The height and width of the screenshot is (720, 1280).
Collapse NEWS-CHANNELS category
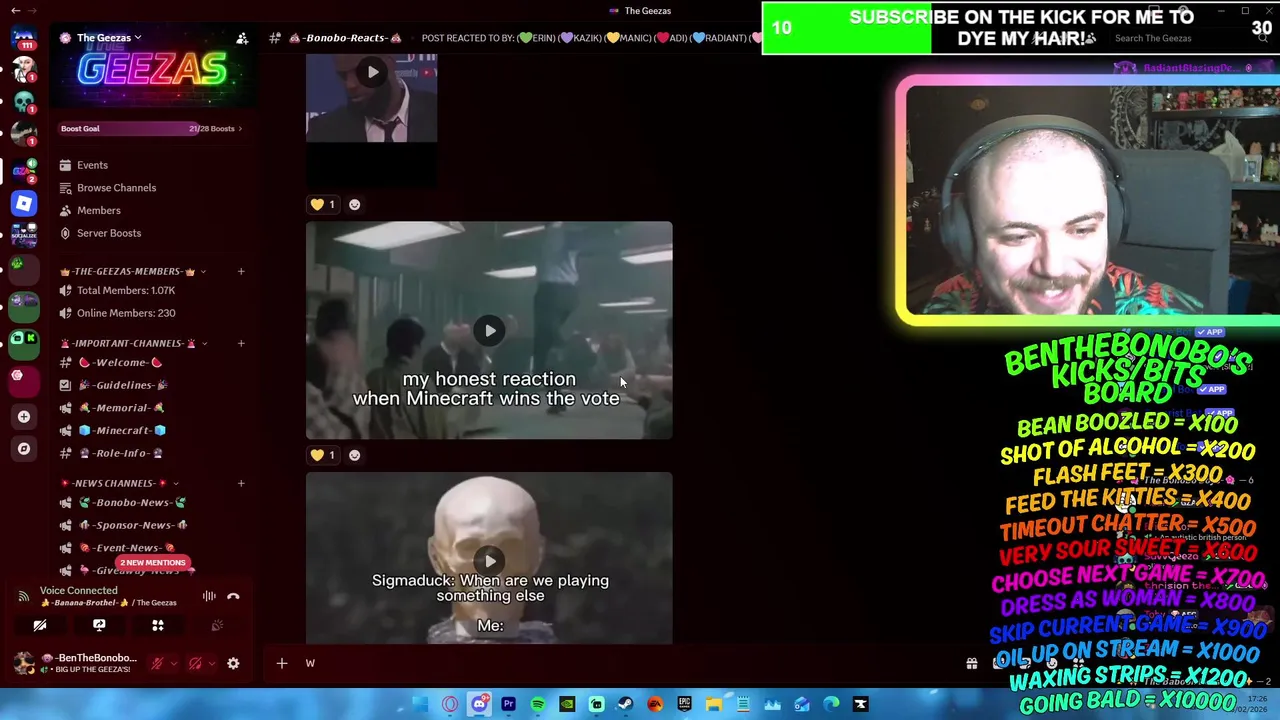tap(176, 483)
